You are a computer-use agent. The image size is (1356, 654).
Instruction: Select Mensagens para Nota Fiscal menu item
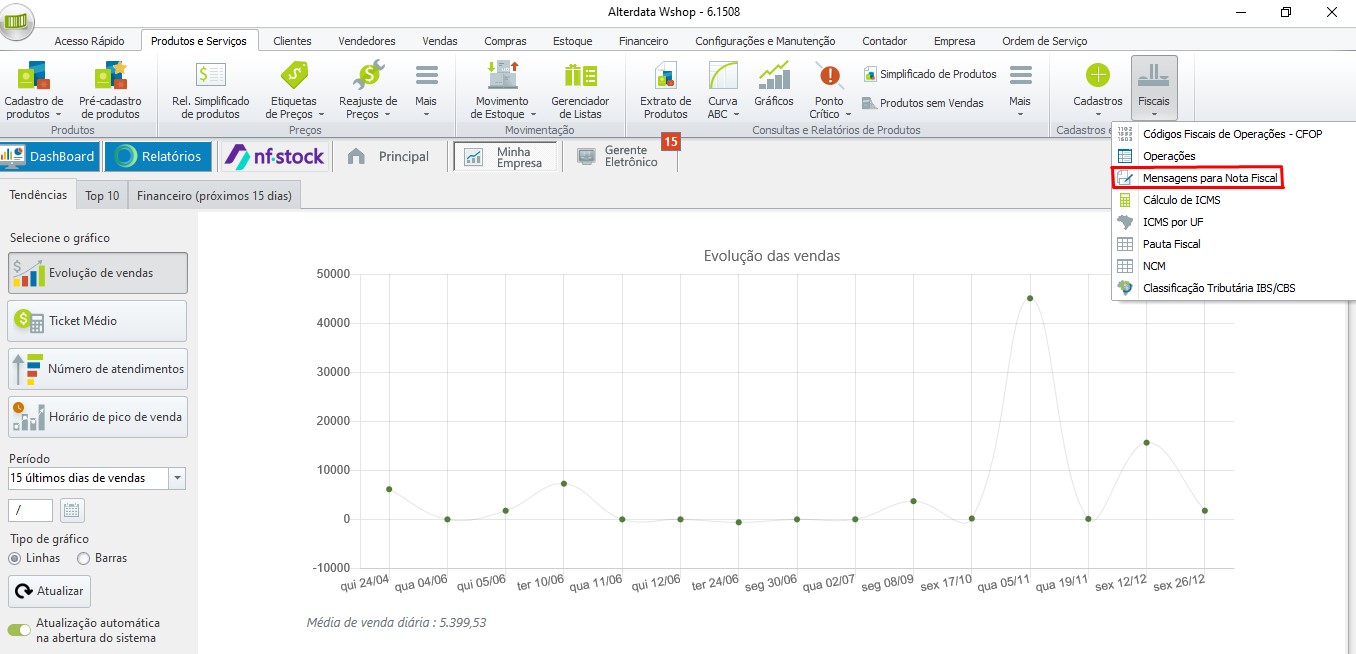point(1197,178)
